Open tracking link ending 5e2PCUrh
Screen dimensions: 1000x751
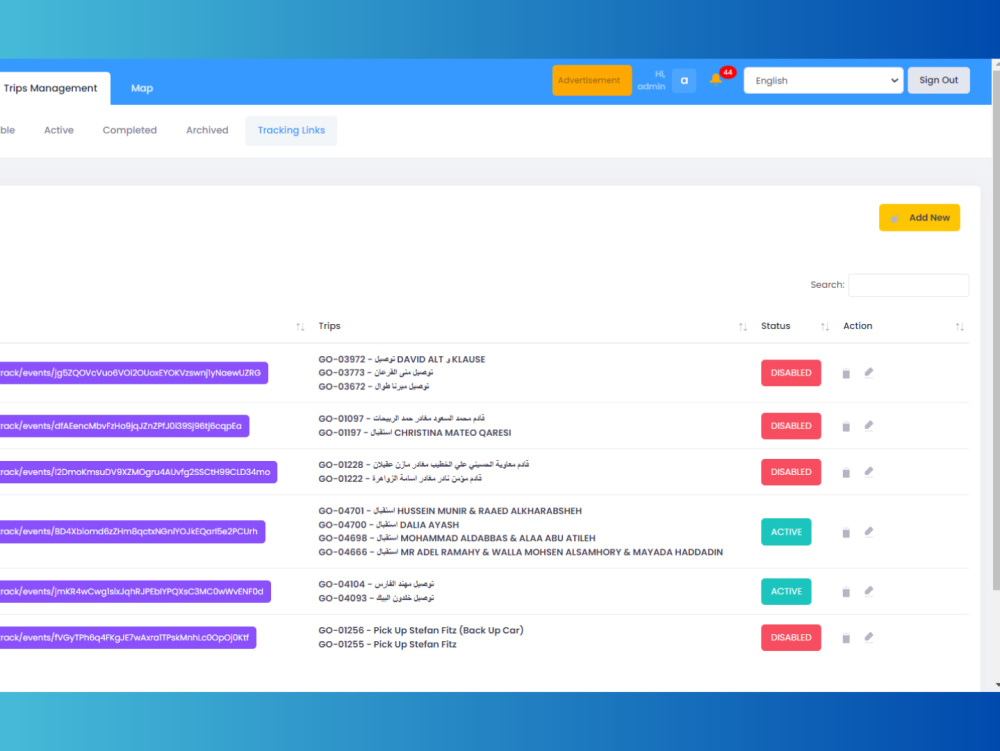[132, 532]
